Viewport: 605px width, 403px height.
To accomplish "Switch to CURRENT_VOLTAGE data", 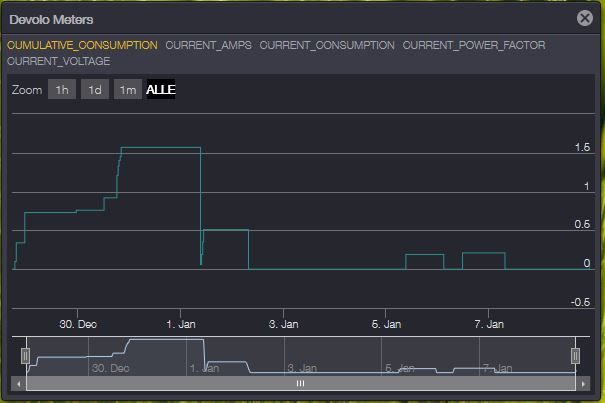I will pos(58,61).
